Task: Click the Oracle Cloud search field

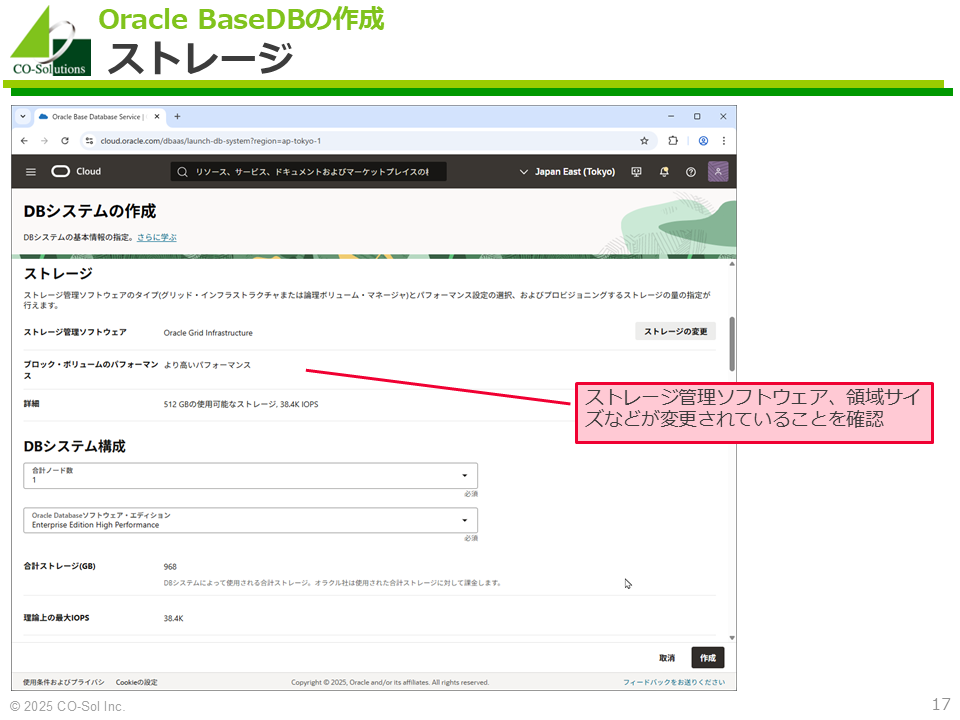Action: (308, 171)
